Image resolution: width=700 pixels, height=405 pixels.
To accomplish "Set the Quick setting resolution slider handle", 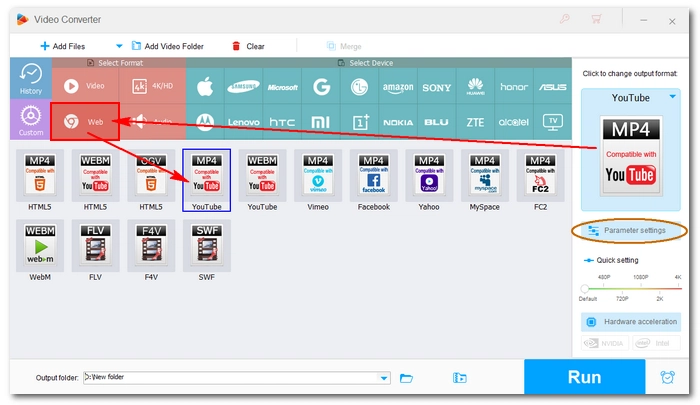I will click(584, 288).
